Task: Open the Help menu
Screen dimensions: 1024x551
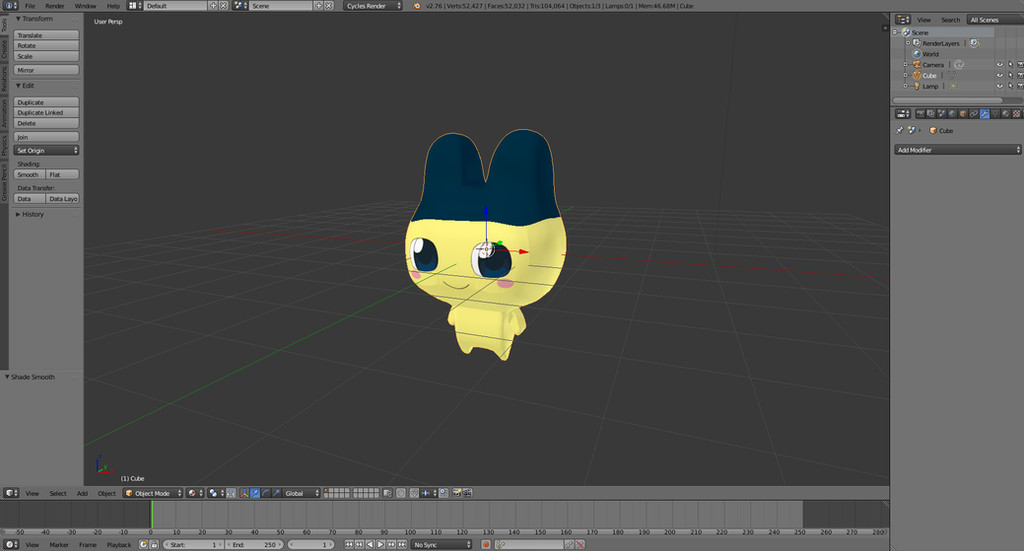Action: pyautogui.click(x=113, y=5)
